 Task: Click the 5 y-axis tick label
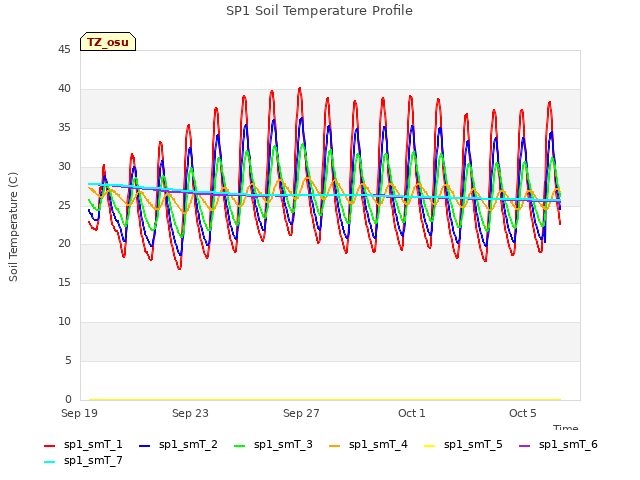click(68, 360)
